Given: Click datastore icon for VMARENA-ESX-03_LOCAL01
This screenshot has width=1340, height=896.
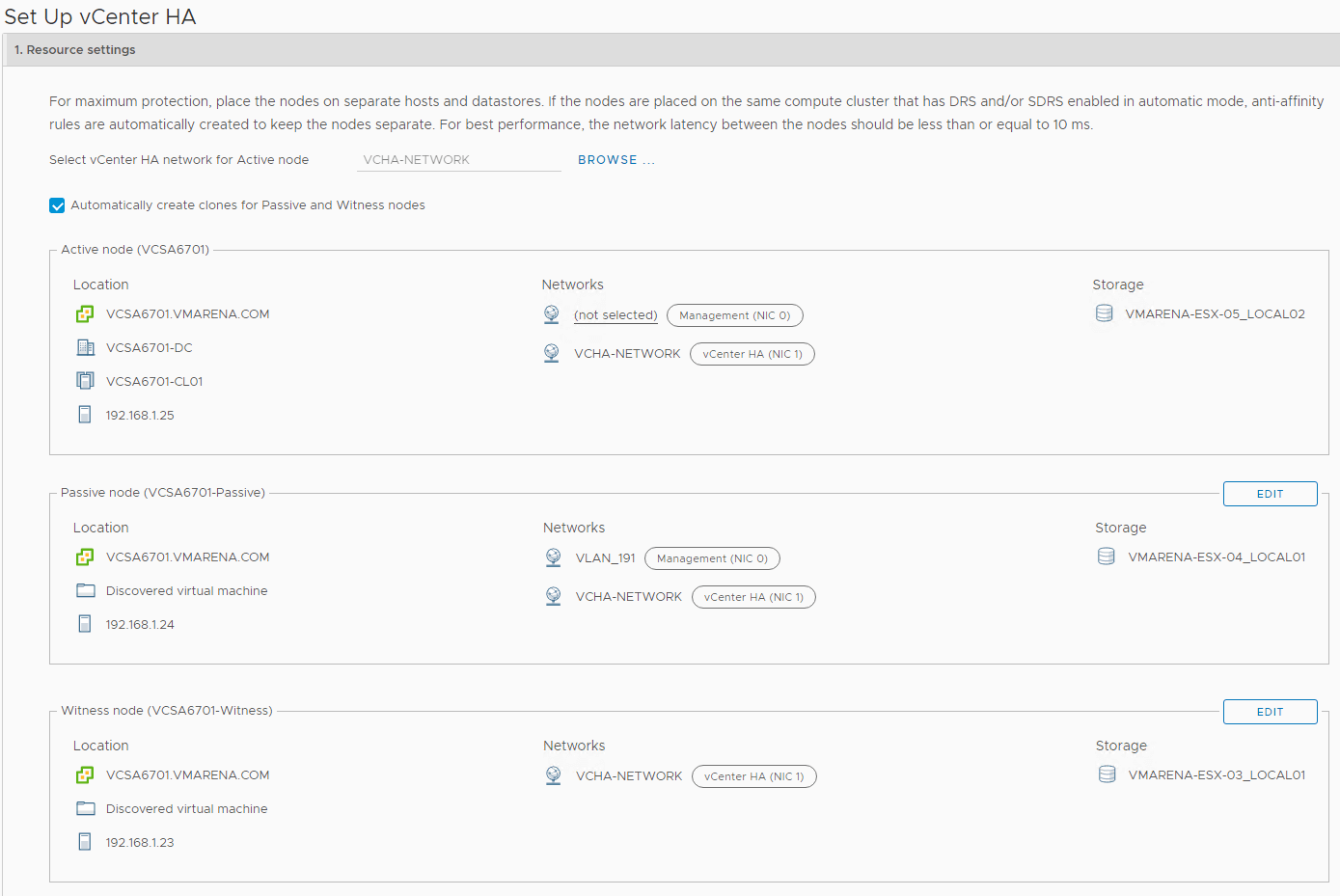Looking at the screenshot, I should [1108, 774].
